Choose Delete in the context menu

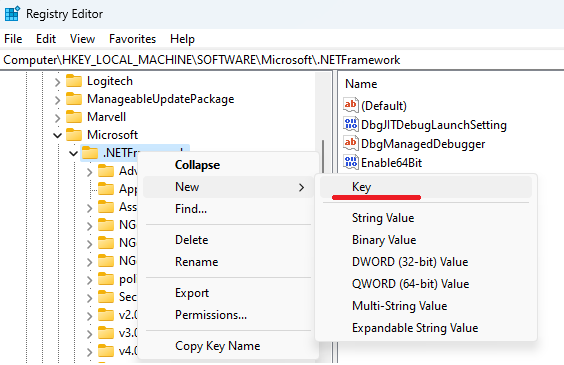228,240
